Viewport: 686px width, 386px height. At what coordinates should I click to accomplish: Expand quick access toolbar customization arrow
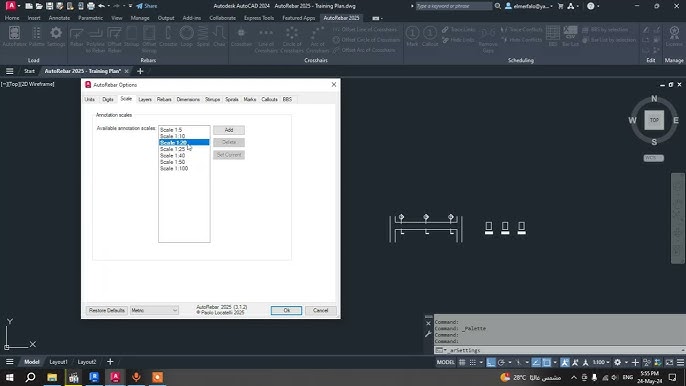click(x=131, y=6)
